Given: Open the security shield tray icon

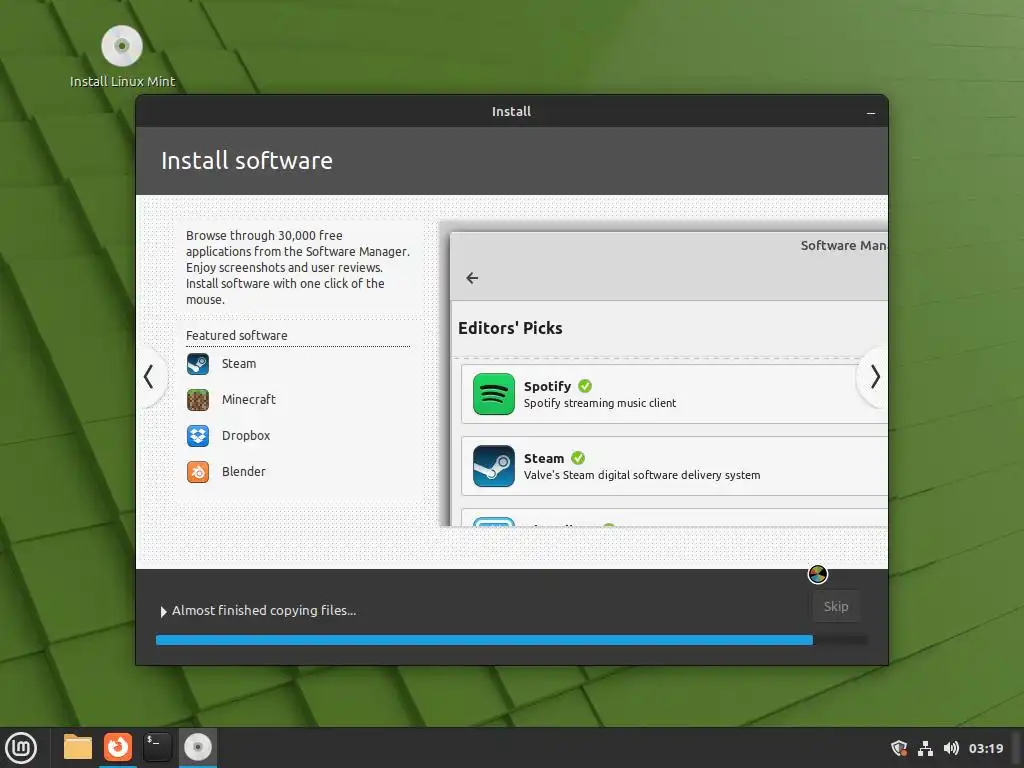Looking at the screenshot, I should [899, 748].
